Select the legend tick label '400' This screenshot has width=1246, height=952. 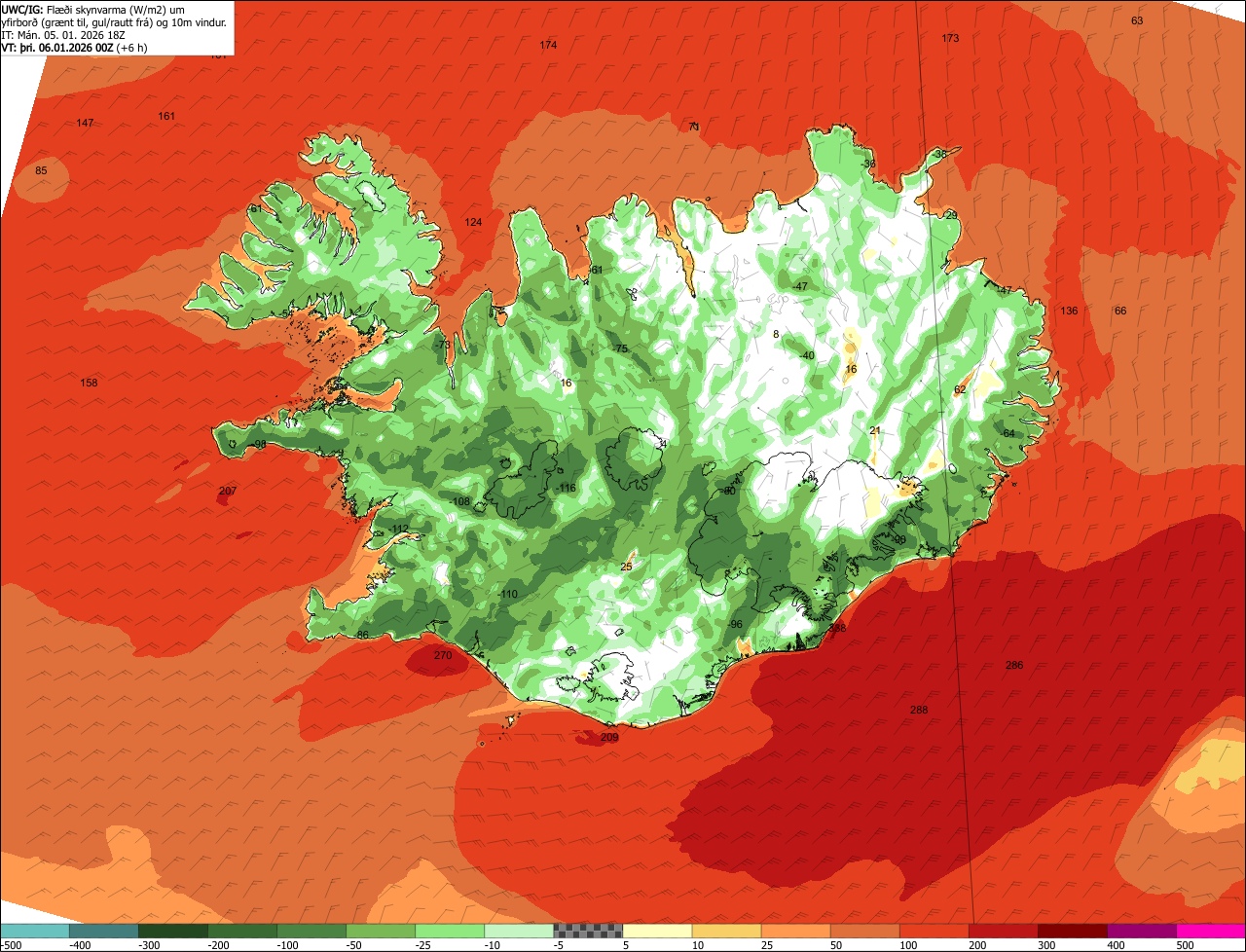pos(1116,945)
